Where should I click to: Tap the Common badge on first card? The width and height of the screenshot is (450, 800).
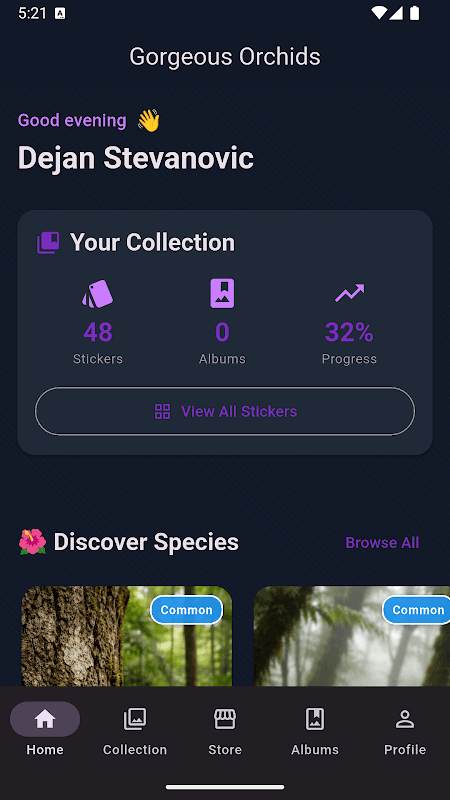tap(187, 610)
